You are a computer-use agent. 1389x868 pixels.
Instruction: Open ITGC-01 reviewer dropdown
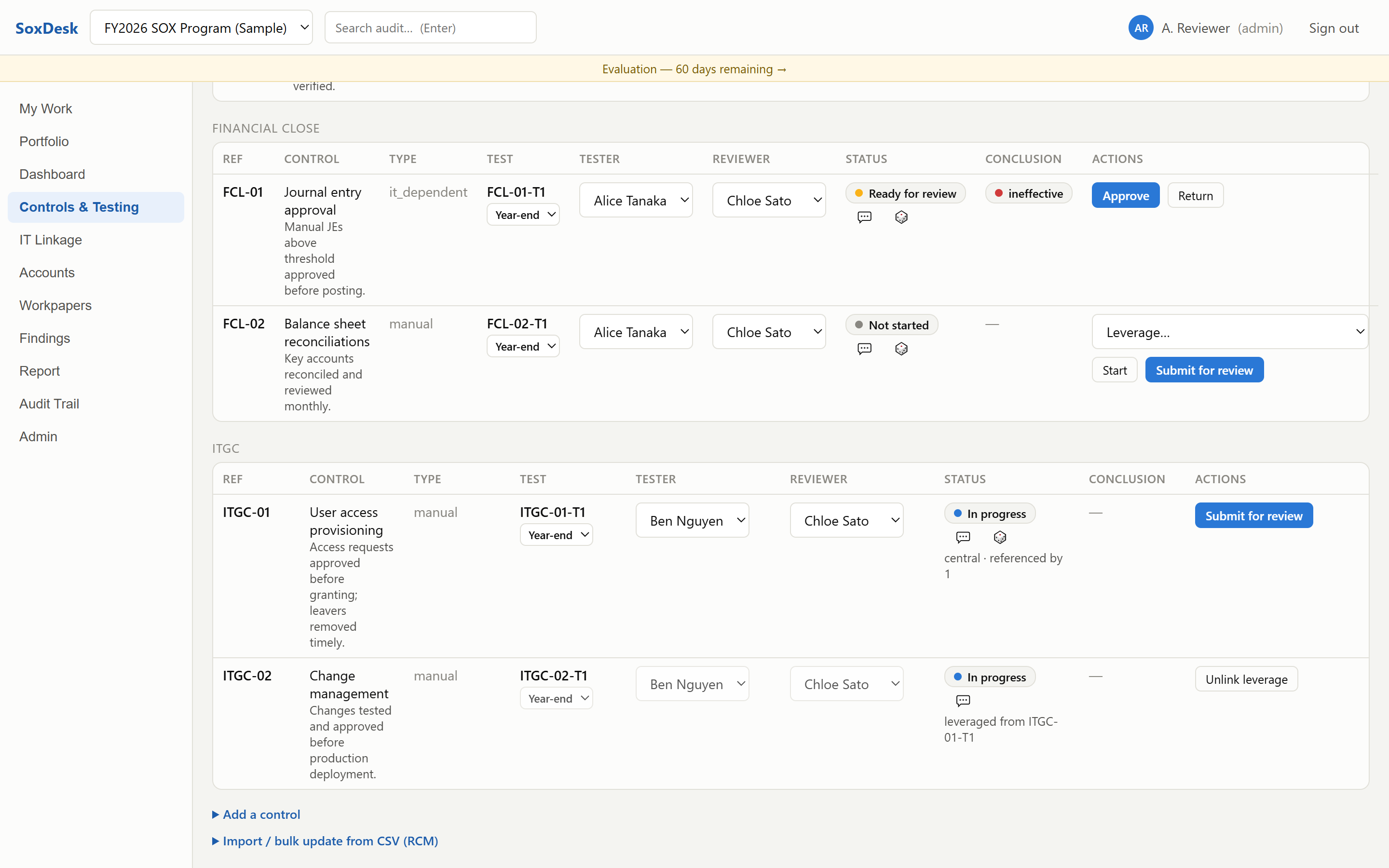846,521
